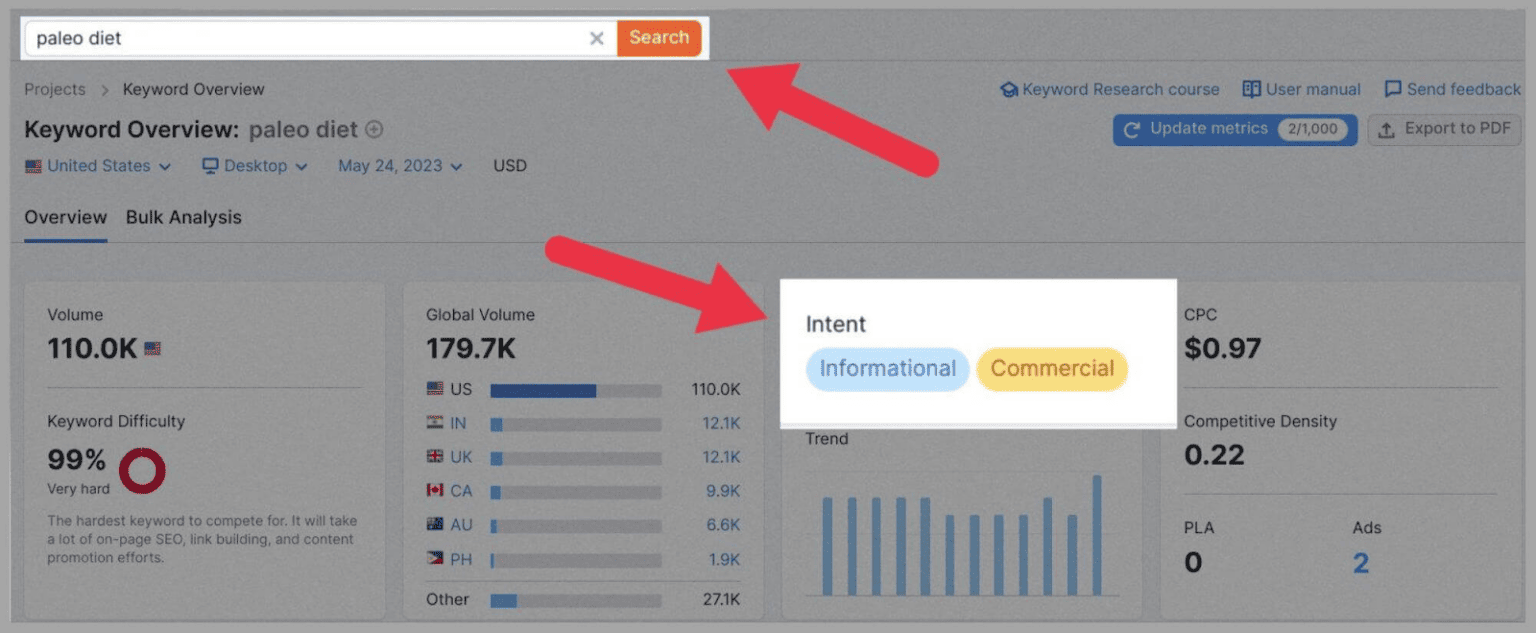
Task: Navigate back via the Projects breadcrumb
Action: (x=55, y=89)
